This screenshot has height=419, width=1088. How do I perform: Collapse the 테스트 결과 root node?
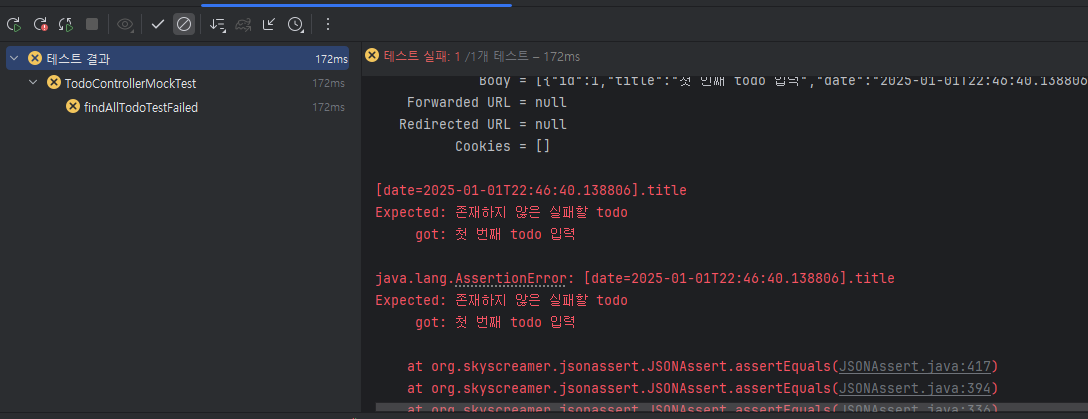(15, 58)
